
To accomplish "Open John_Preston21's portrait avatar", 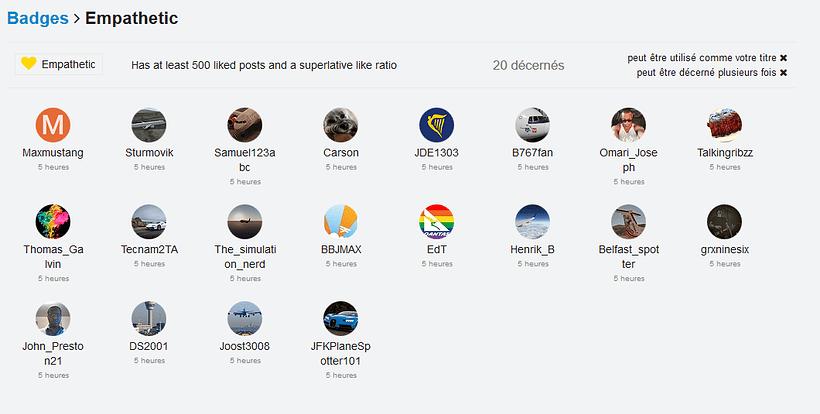I will point(53,318).
